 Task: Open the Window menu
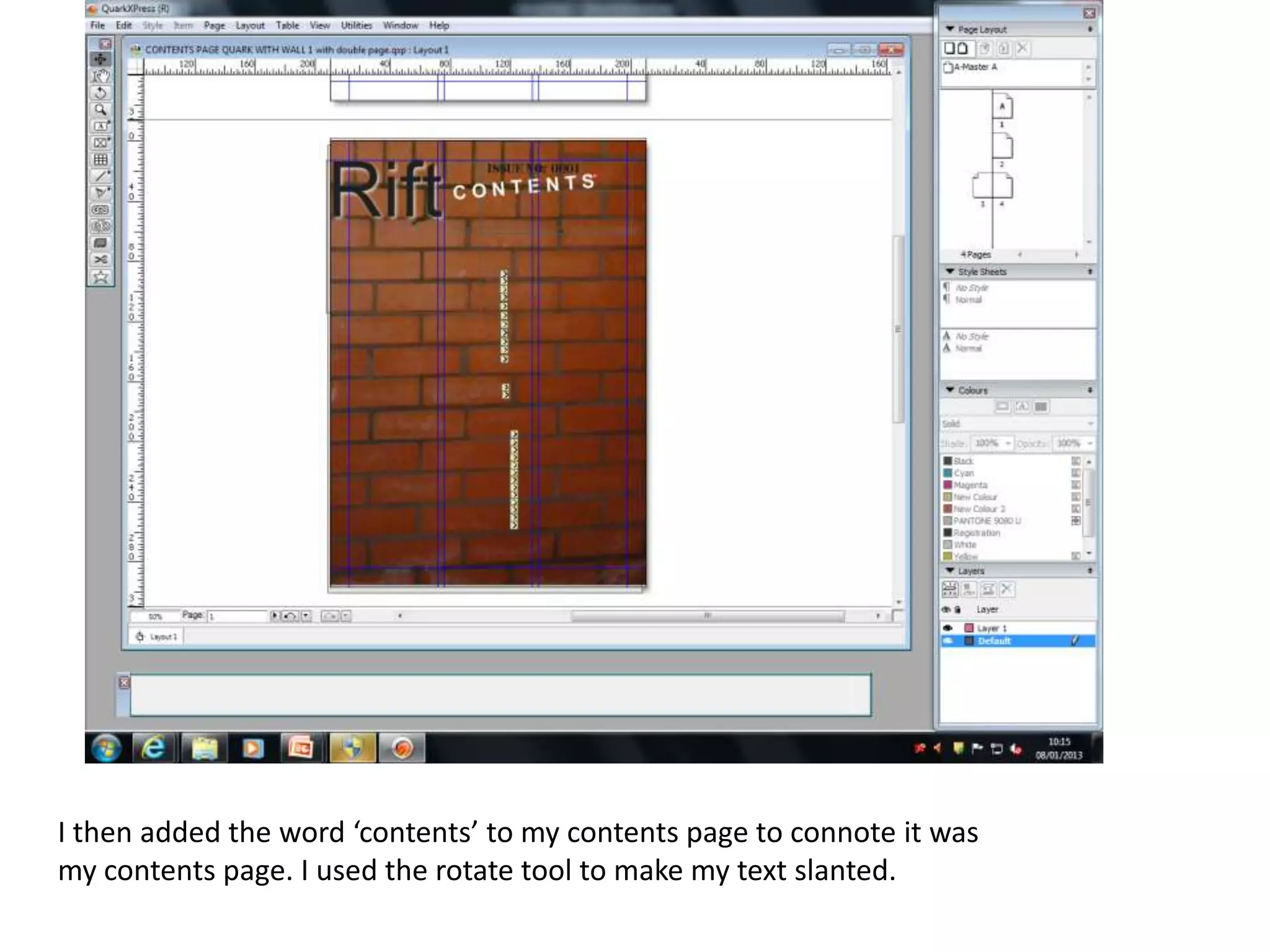[x=401, y=25]
